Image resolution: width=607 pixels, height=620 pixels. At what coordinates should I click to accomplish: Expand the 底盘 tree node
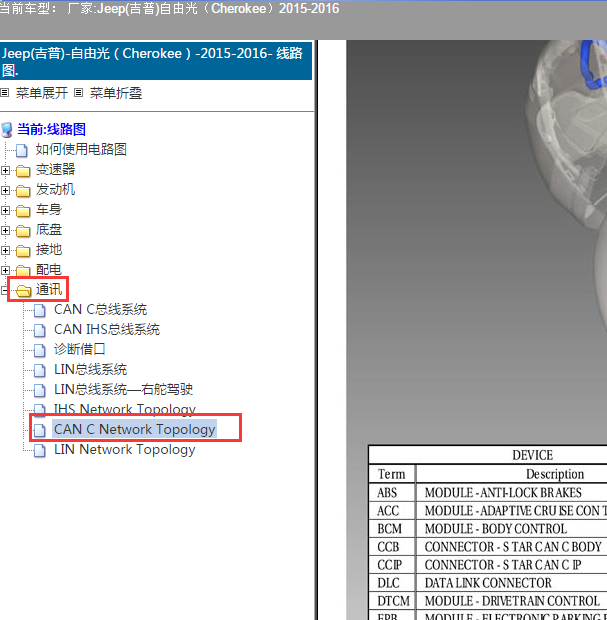point(5,231)
